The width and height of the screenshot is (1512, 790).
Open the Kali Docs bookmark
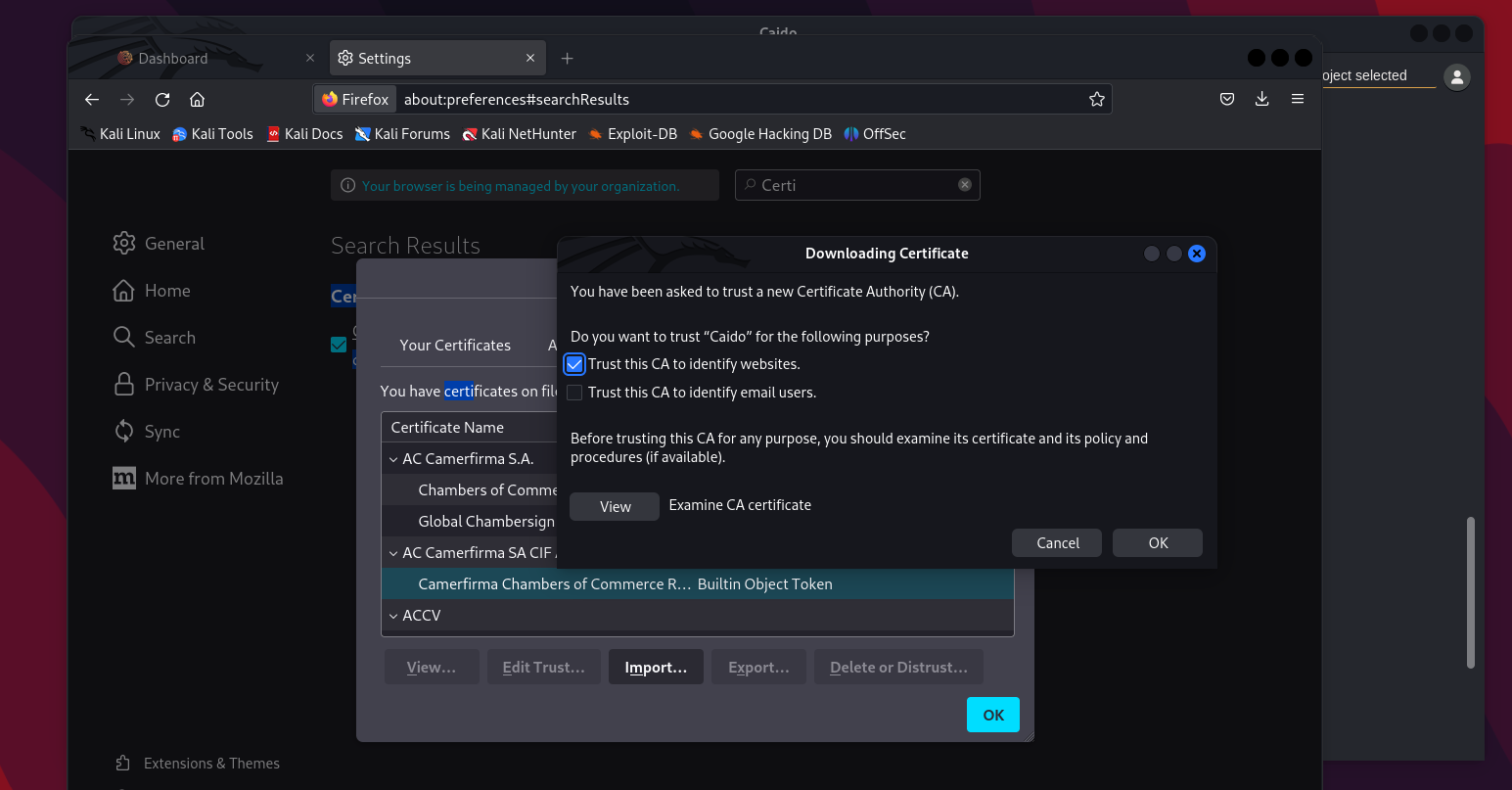point(304,134)
